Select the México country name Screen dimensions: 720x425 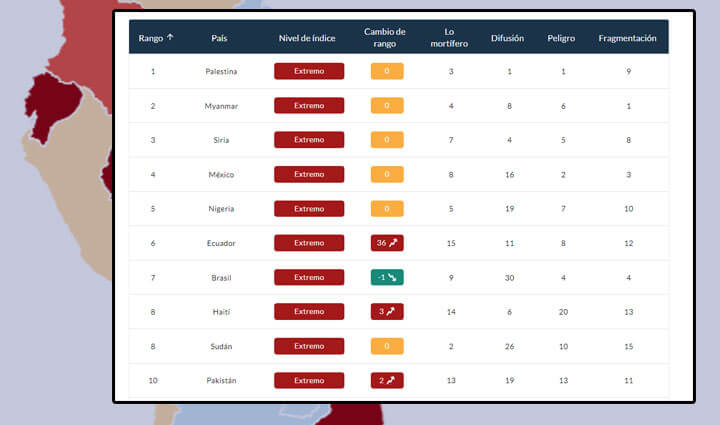click(220, 175)
